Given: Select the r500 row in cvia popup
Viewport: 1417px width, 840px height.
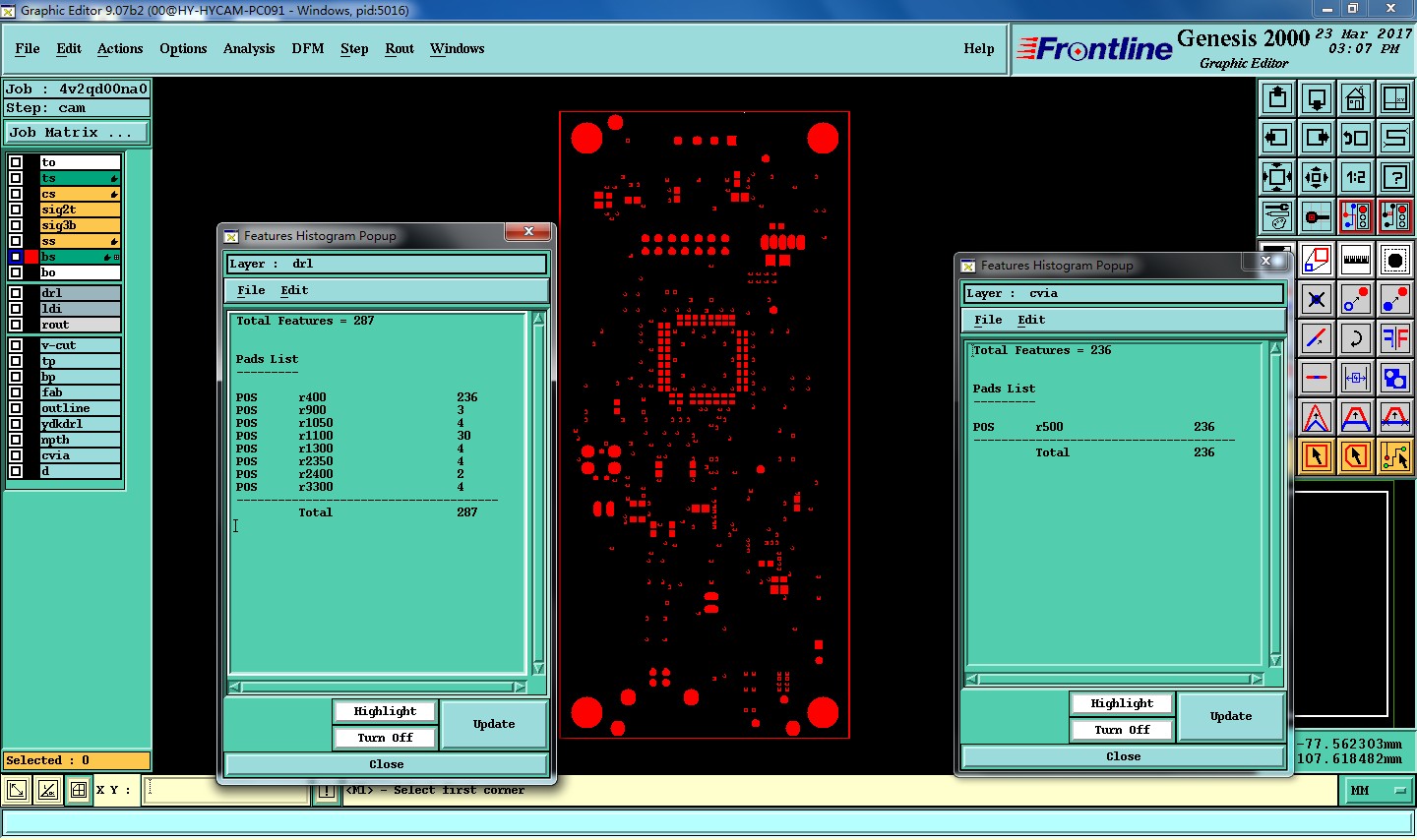Looking at the screenshot, I should click(x=1094, y=427).
